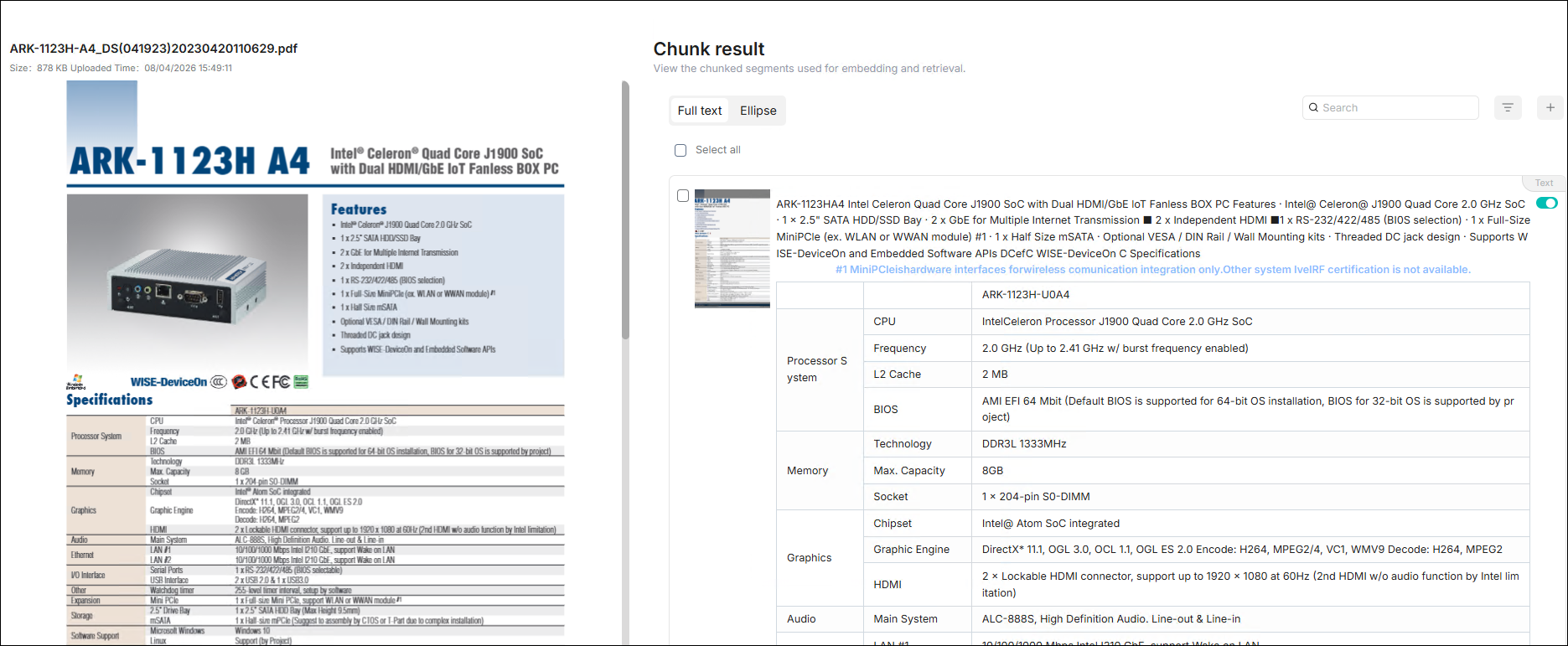
Task: Select the 'BIOS' label cell in the chunk table
Action: (918, 410)
